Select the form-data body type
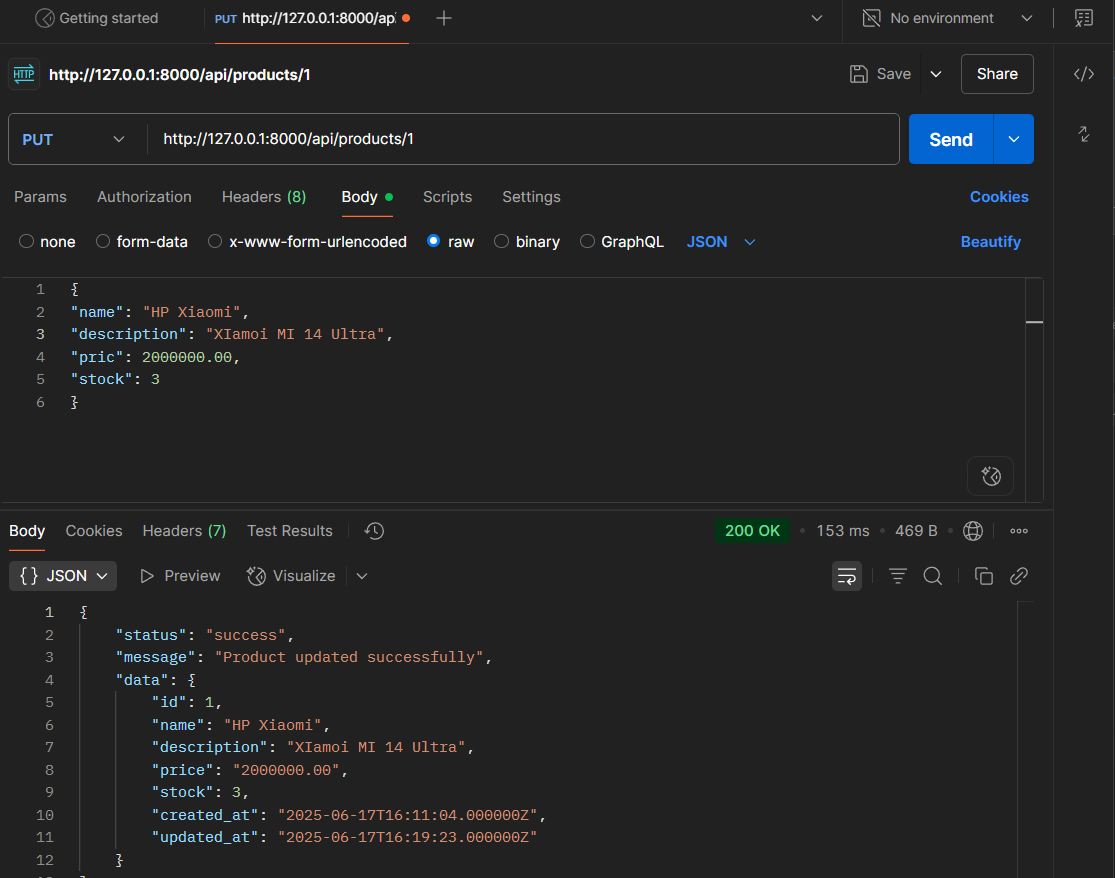 pyautogui.click(x=141, y=242)
